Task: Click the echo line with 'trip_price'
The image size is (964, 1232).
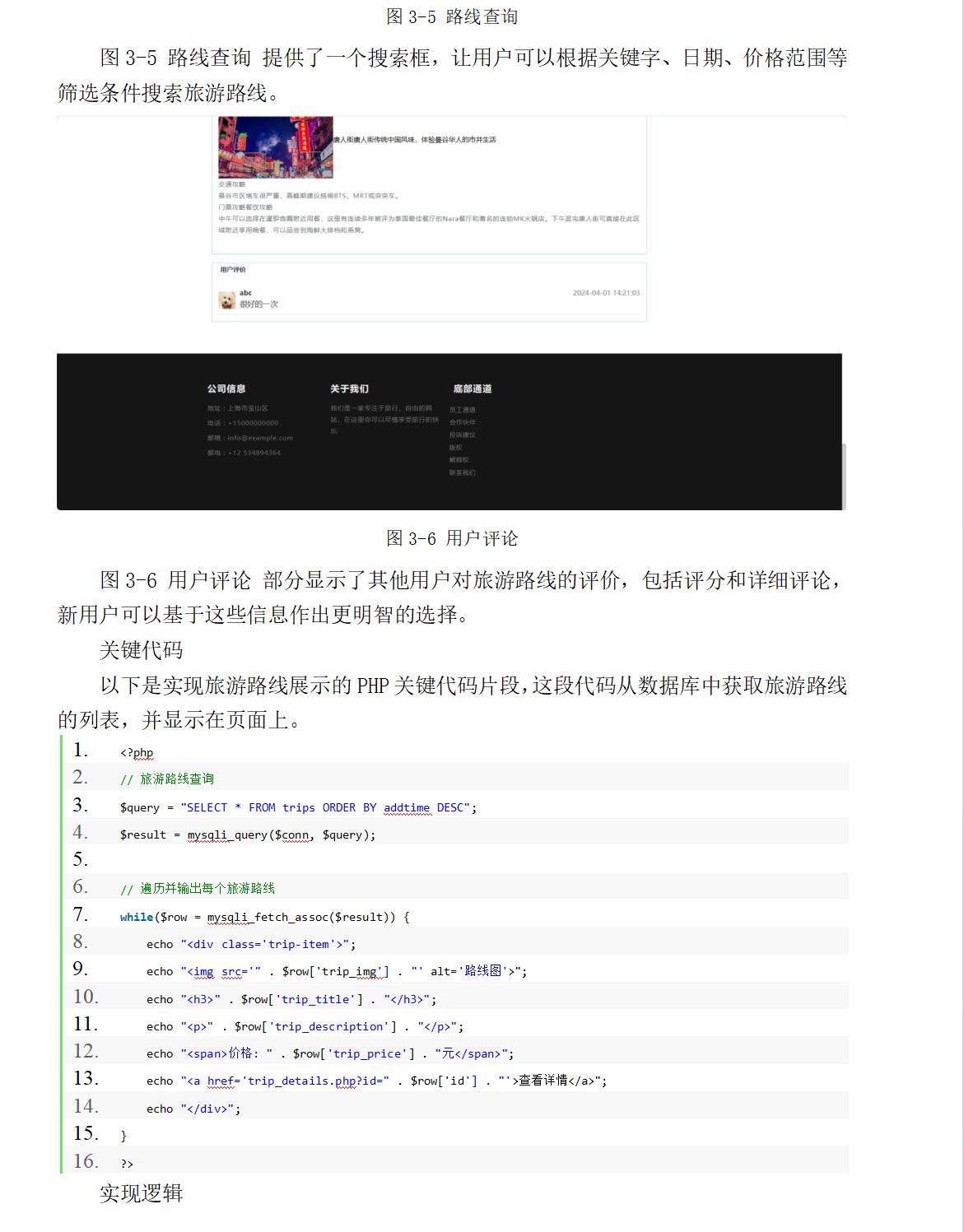Action: [x=330, y=1053]
